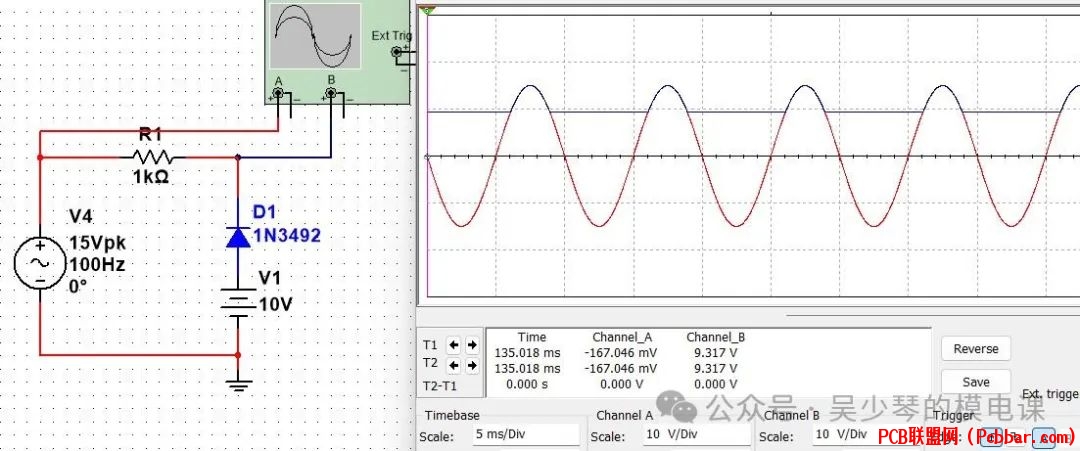This screenshot has height=451, width=1080.
Task: Select the ground symbol
Action: [238, 384]
